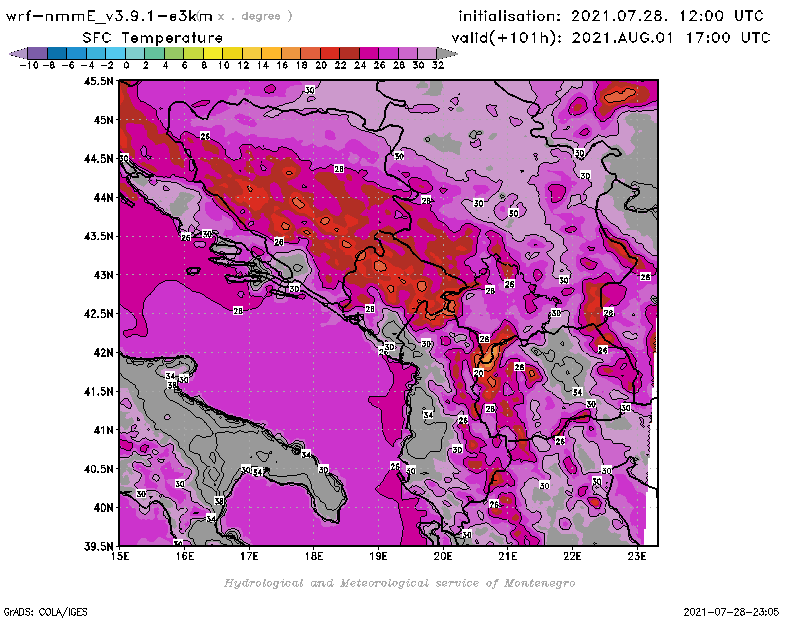Viewport: 800px width, 618px height.
Task: Click the '43.5N' latitude label
Action: 98,236
